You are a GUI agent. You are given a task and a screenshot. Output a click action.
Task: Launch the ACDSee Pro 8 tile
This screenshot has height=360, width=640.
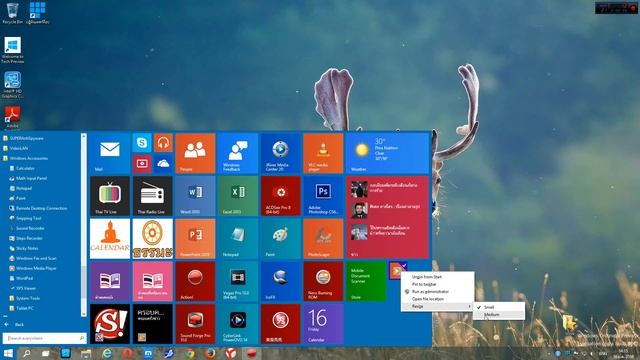click(280, 196)
